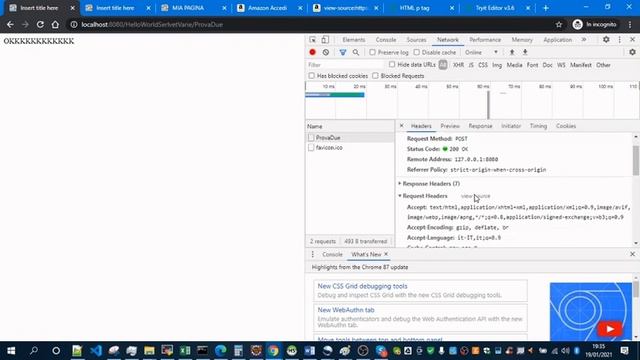
Task: Click the network Filter input field
Action: (x=345, y=65)
